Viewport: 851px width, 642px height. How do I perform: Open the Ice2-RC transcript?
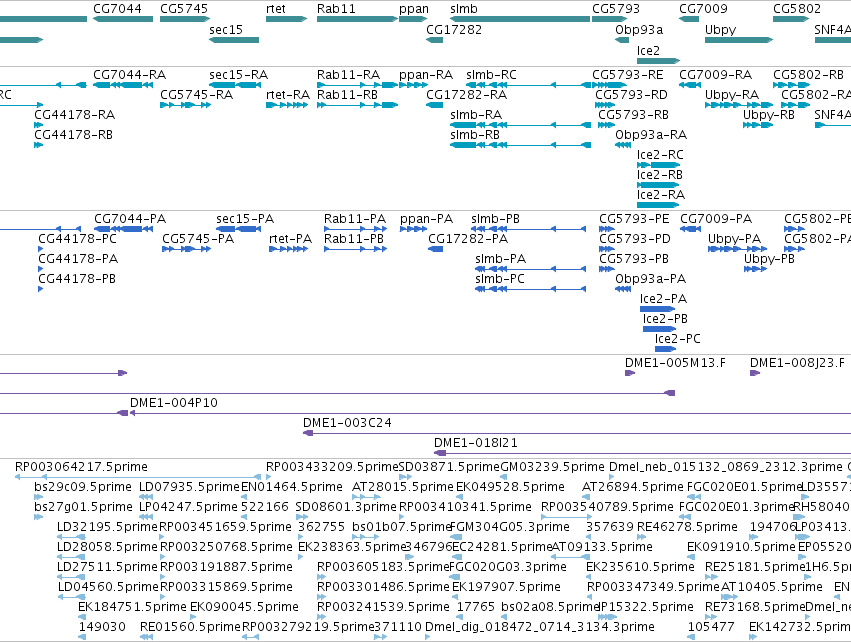(x=658, y=165)
